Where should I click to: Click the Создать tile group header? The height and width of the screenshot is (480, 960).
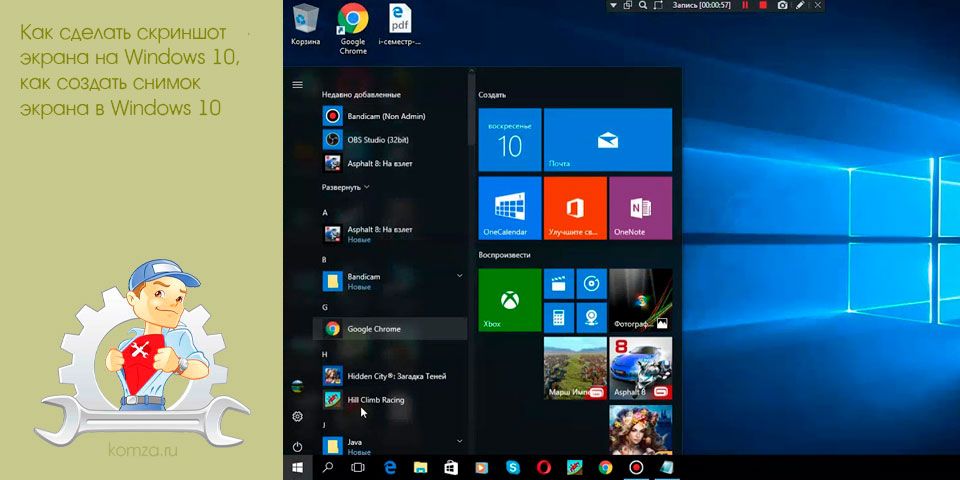click(x=492, y=95)
